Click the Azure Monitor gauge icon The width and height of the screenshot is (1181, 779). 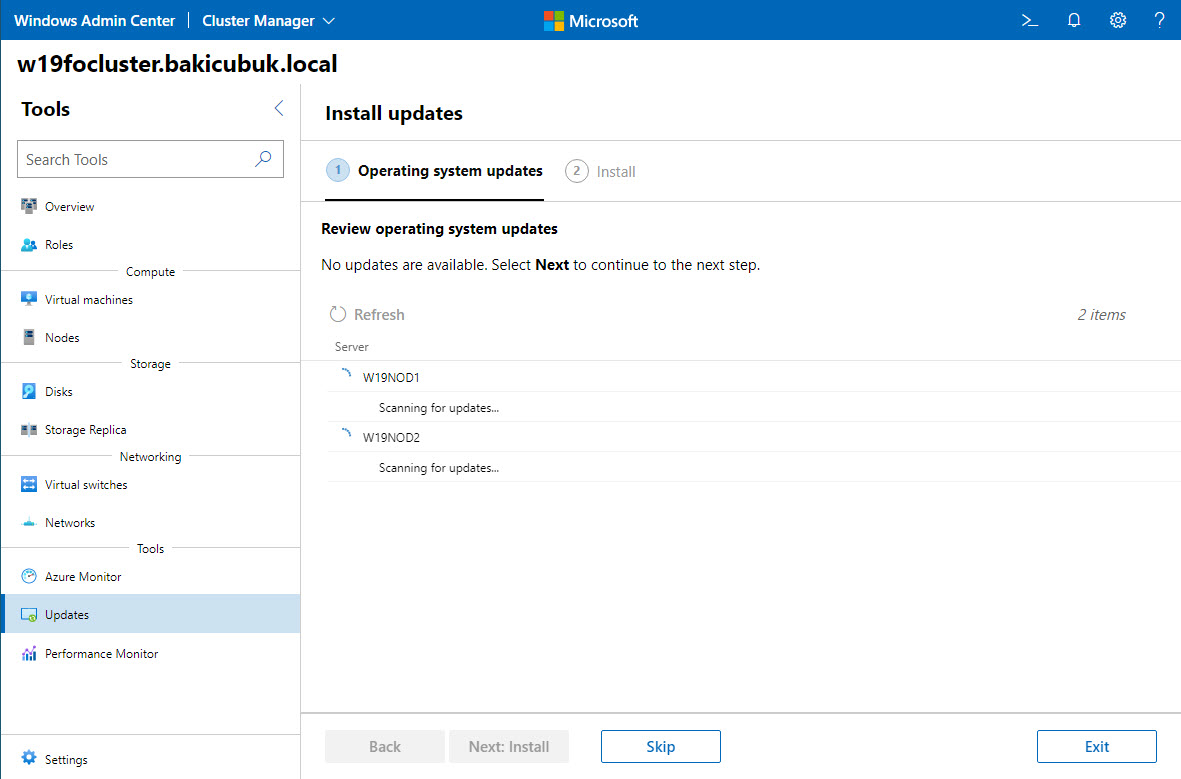[x=29, y=576]
